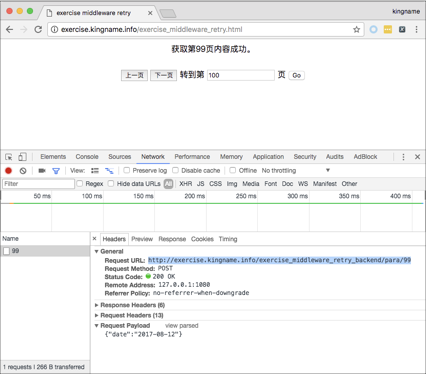
Task: Show the Preview tab of the request
Action: pyautogui.click(x=142, y=239)
